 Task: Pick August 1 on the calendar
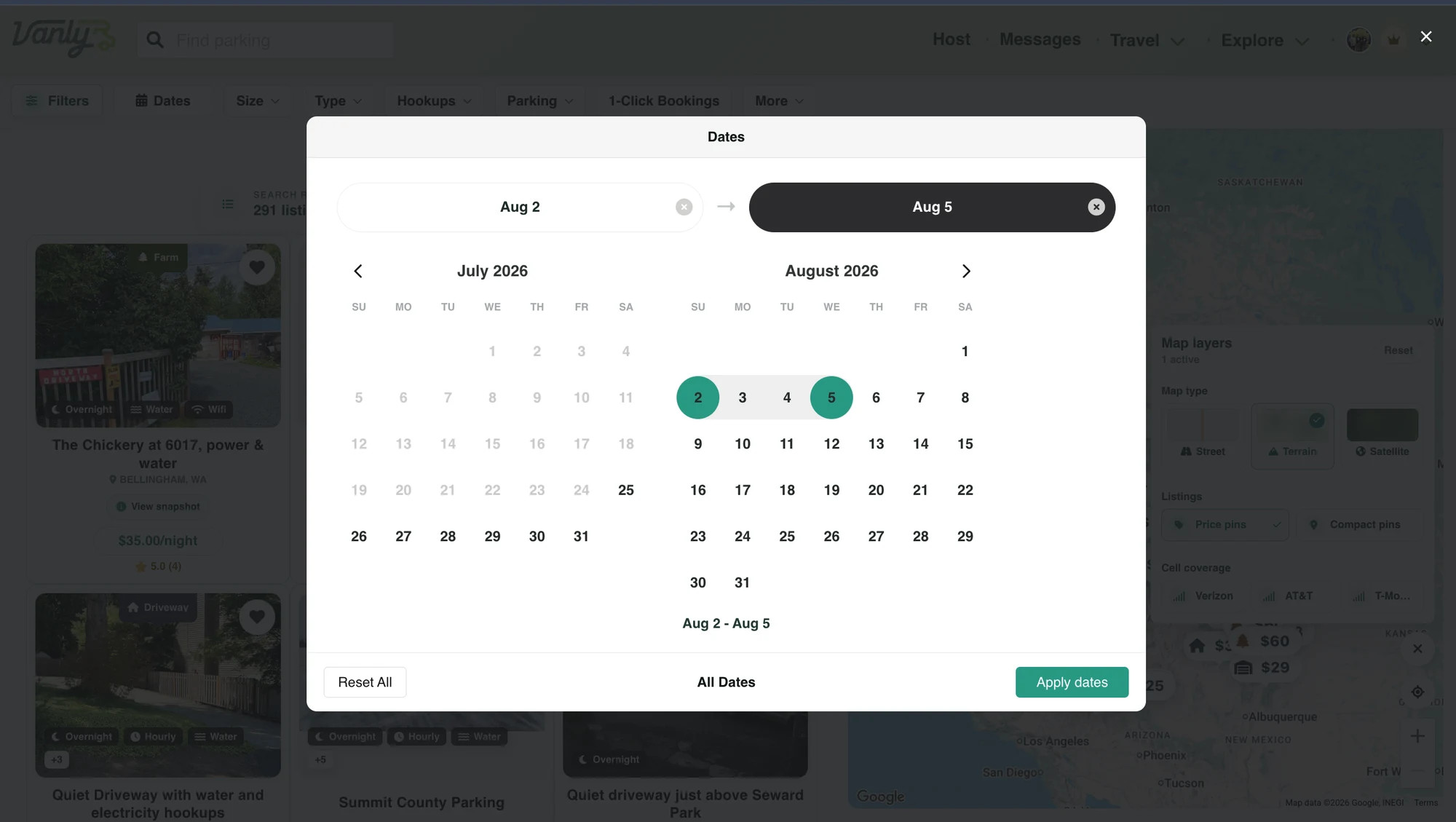pos(965,352)
